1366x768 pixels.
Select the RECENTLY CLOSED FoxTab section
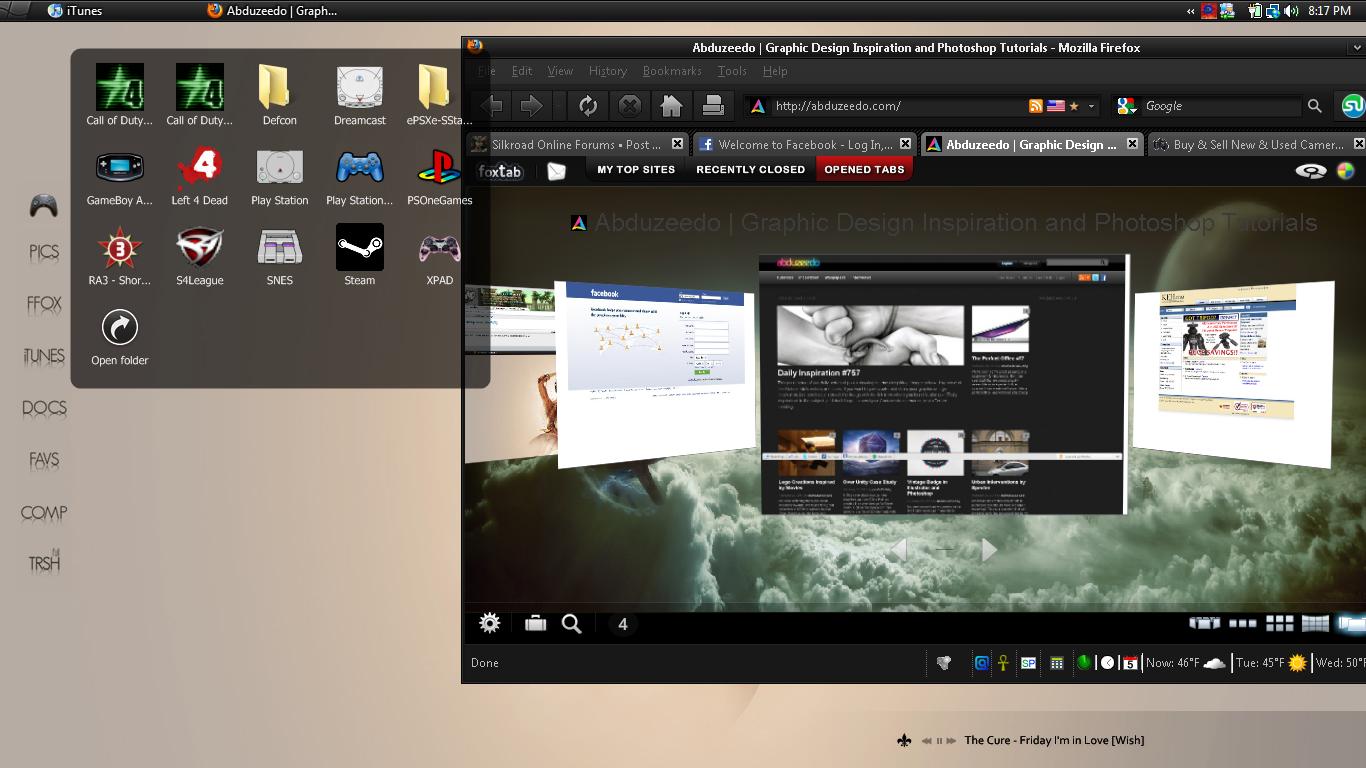[x=750, y=170]
